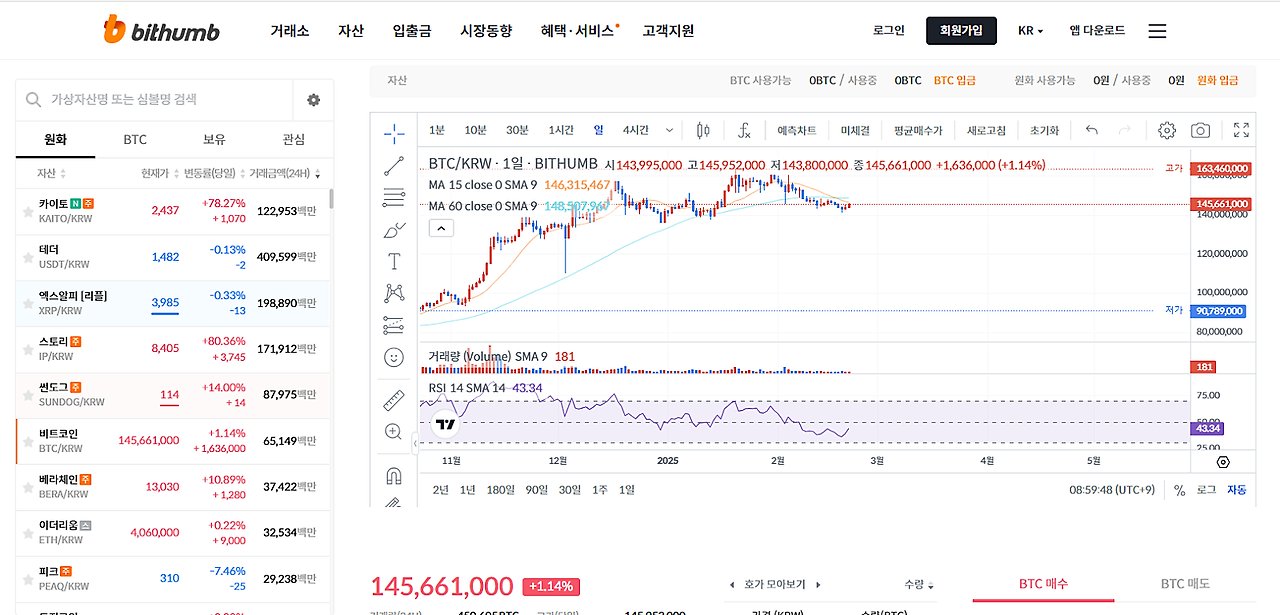Select the trend line drawing tool
Viewport: 1280px width, 615px height.
pyautogui.click(x=394, y=167)
